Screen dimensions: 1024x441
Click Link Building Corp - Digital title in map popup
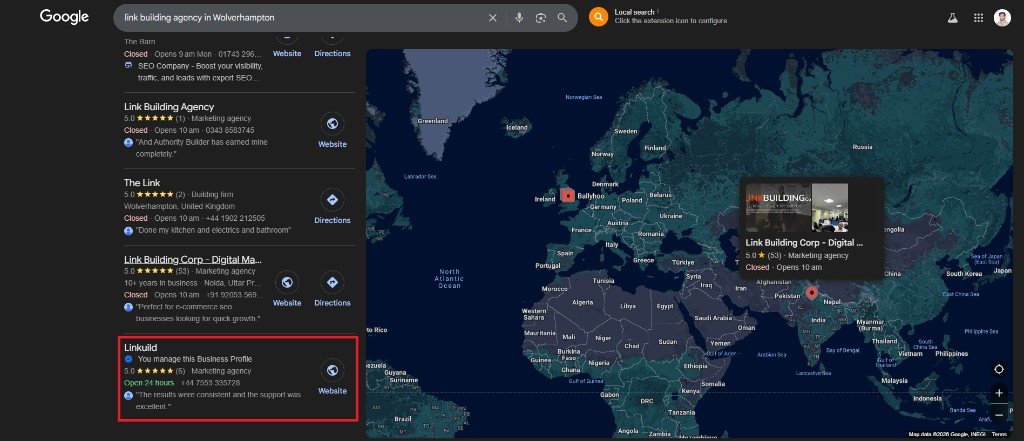click(x=804, y=242)
